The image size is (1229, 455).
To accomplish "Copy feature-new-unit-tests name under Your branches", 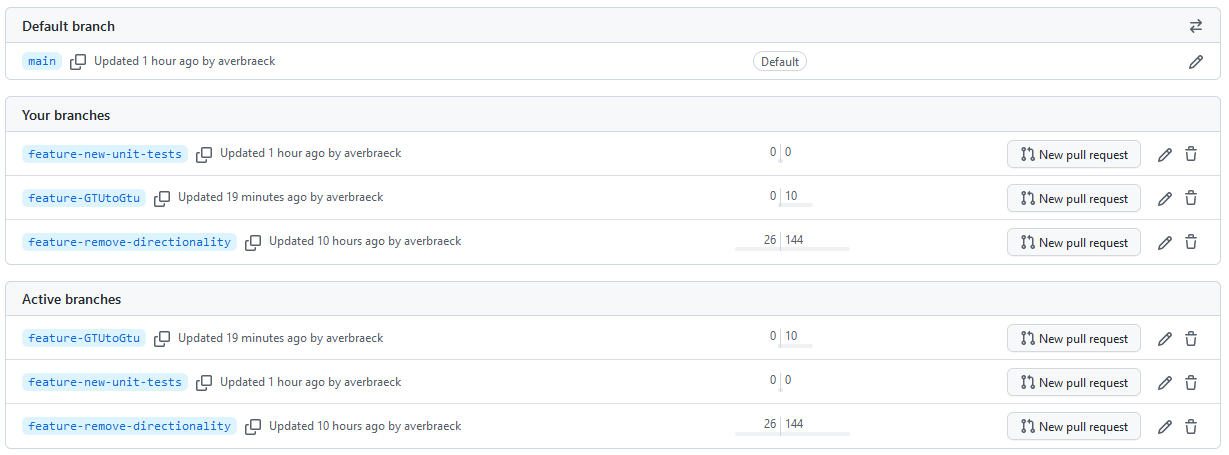I will (204, 155).
